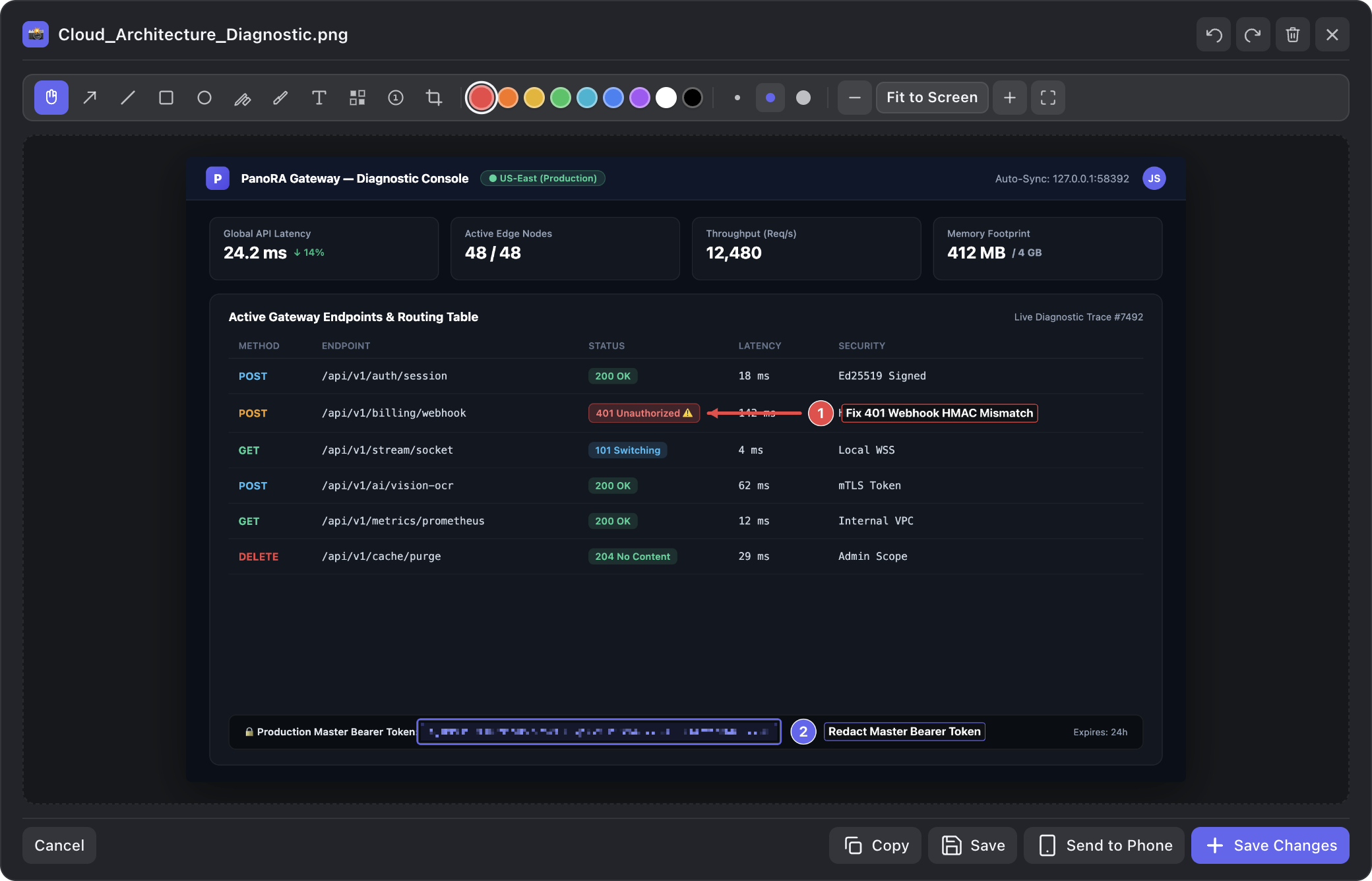Choose the ellipse shape tool
This screenshot has height=881, width=1372.
click(x=204, y=98)
